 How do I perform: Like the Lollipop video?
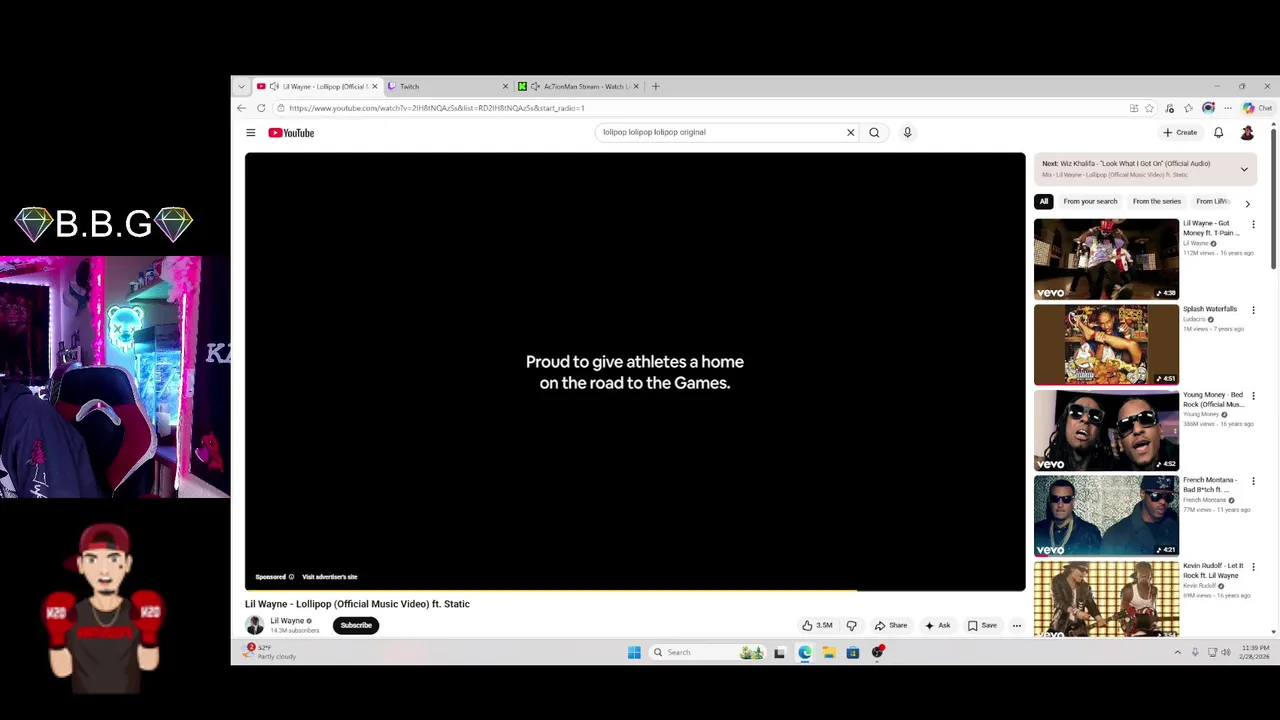coord(817,625)
